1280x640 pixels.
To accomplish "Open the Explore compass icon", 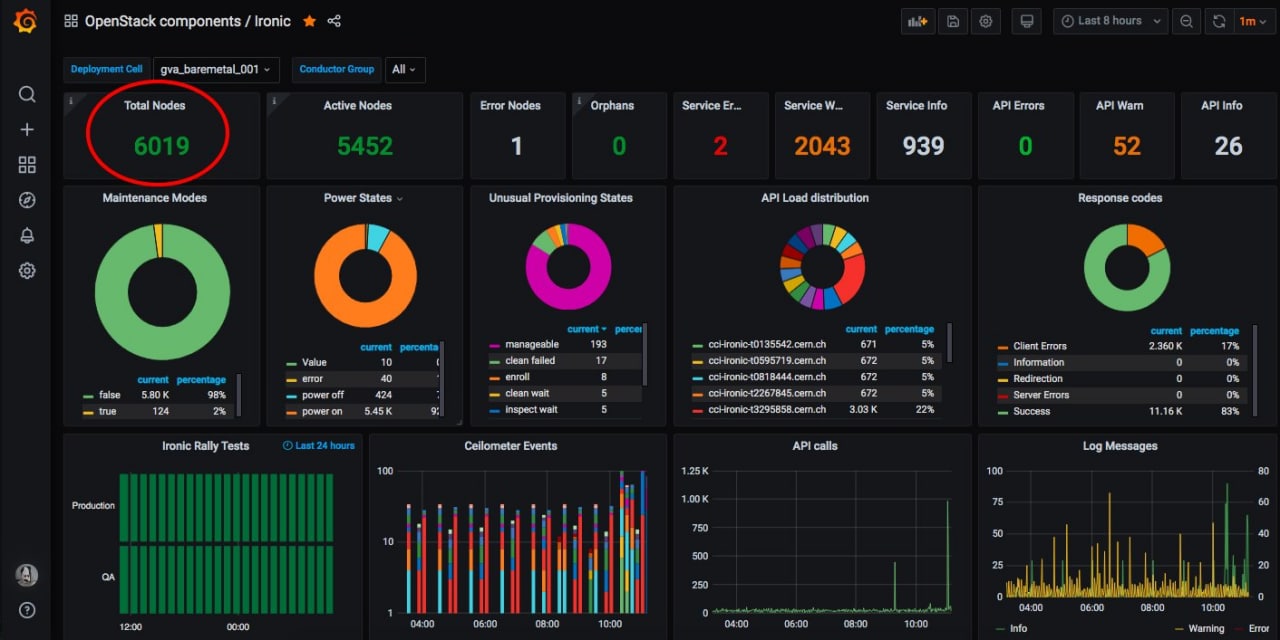I will click(x=27, y=200).
